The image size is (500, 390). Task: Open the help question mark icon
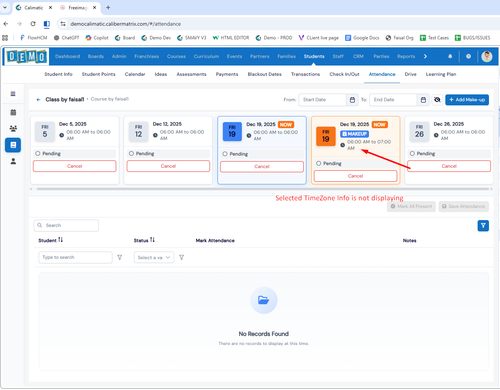coord(468,56)
